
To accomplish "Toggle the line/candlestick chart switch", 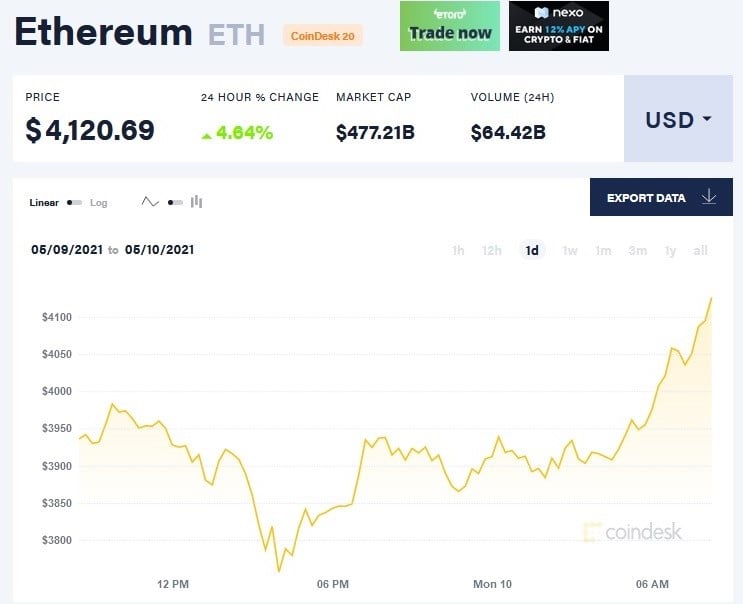I will pos(175,202).
